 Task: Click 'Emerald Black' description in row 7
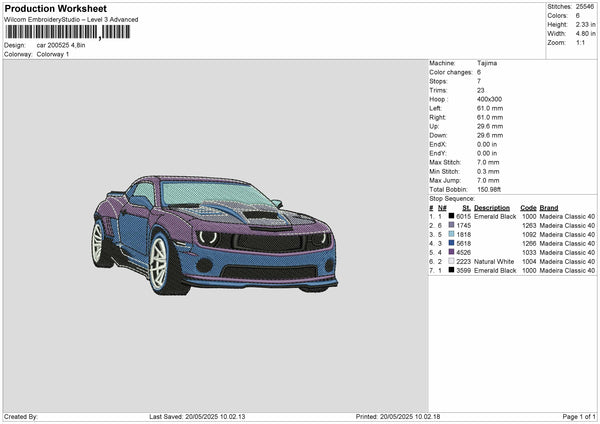click(495, 271)
